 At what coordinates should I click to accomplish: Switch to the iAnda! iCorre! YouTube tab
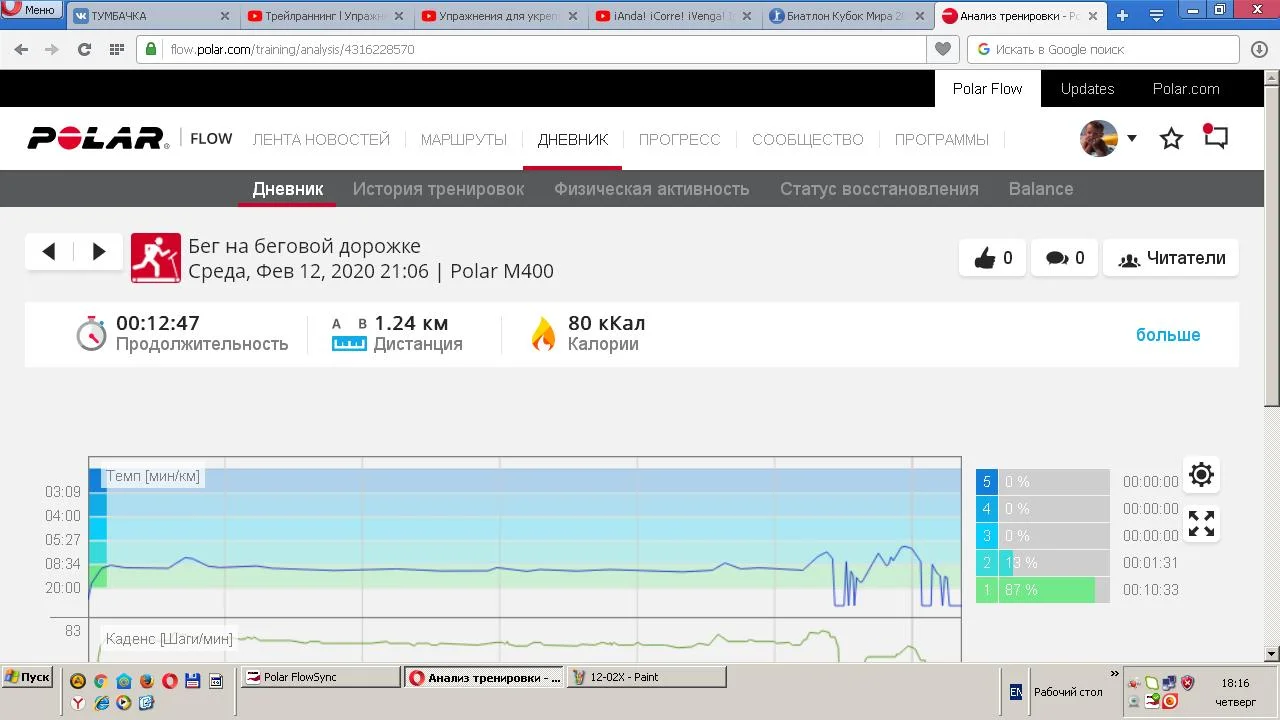pos(674,16)
